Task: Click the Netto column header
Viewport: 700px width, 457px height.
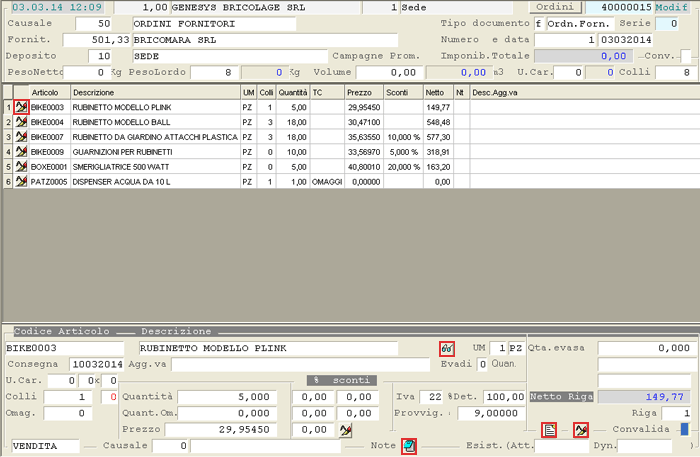Action: pyautogui.click(x=438, y=92)
